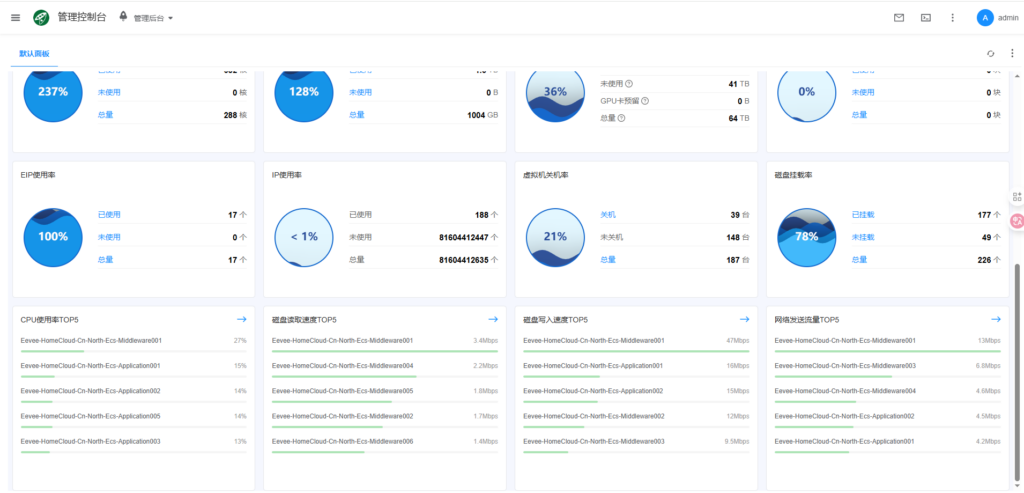
Task: Click the top bar vertical dots menu
Action: 953,18
